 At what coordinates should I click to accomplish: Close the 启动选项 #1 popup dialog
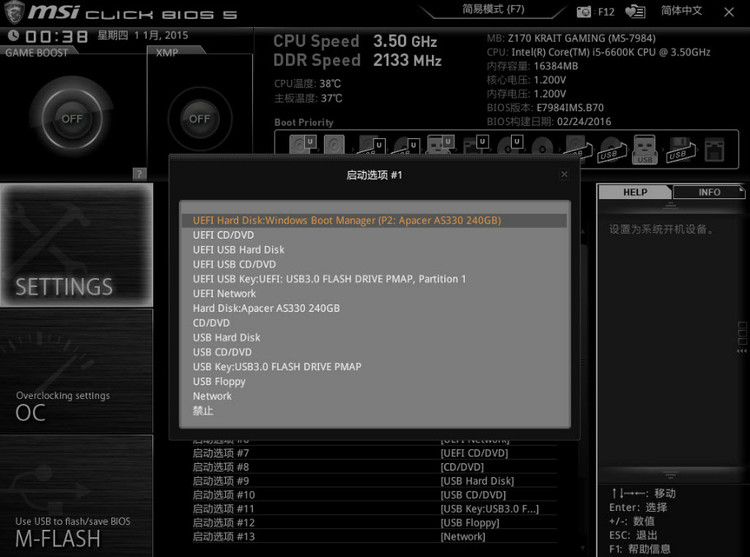coord(564,174)
